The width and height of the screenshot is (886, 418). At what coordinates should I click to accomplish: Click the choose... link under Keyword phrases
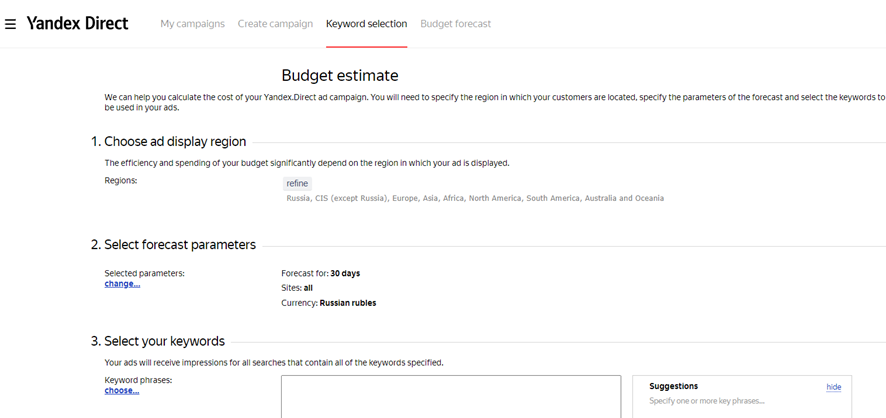121,391
